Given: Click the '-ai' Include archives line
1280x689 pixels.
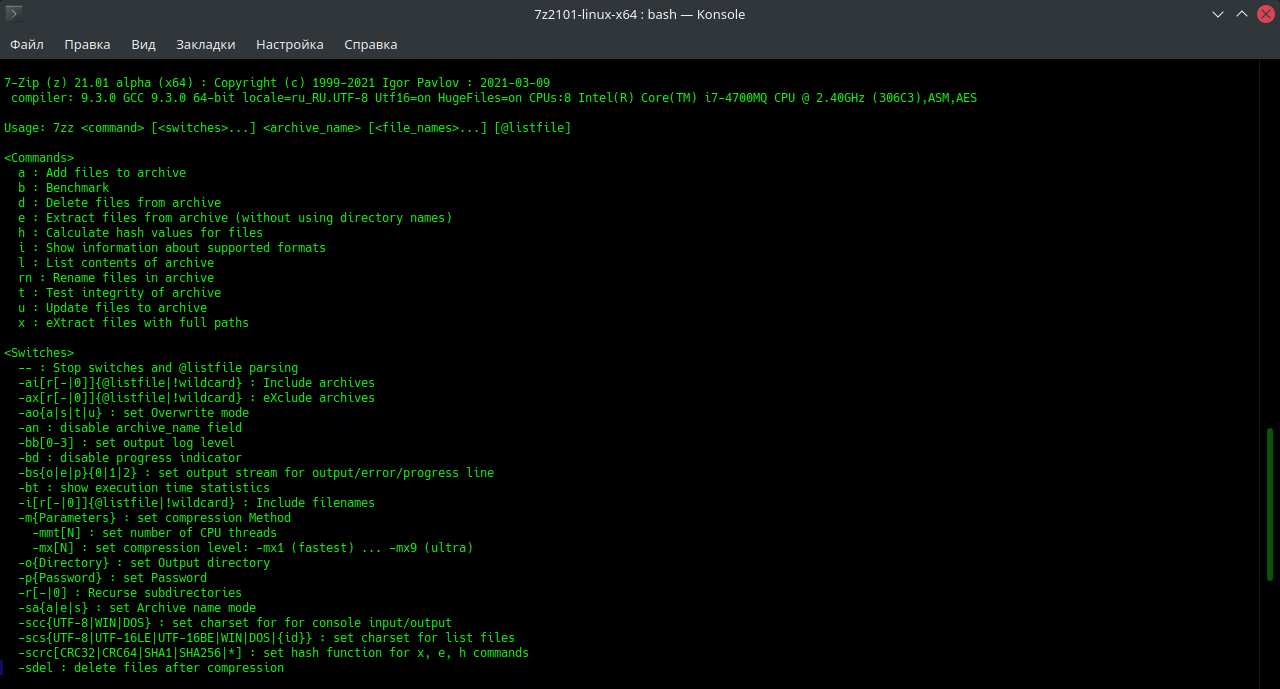Looking at the screenshot, I should pos(197,383).
